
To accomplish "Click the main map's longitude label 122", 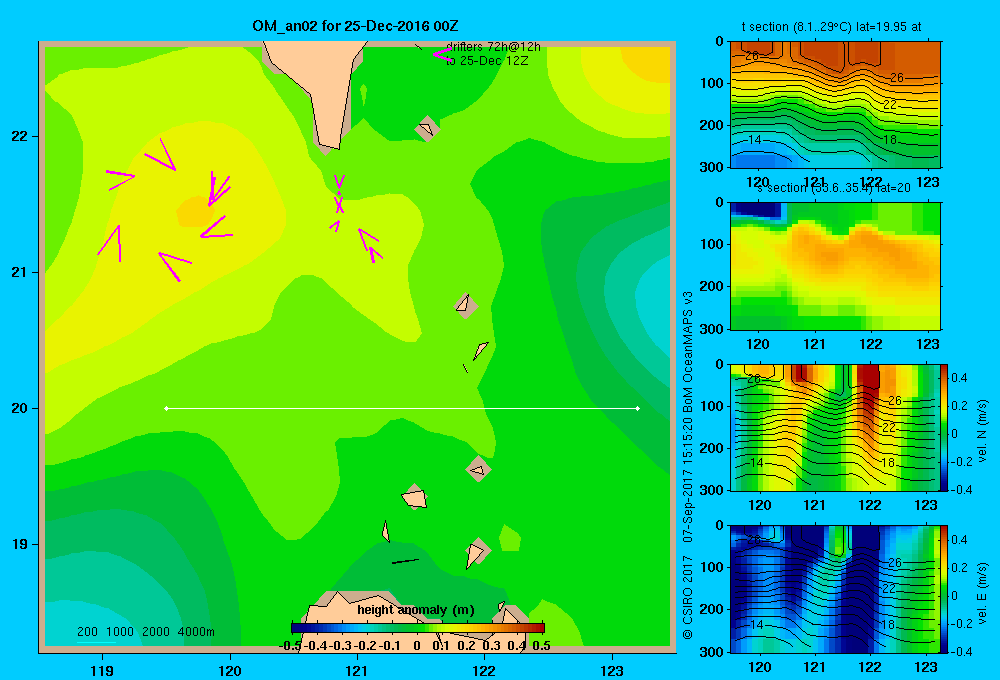I will (484, 670).
